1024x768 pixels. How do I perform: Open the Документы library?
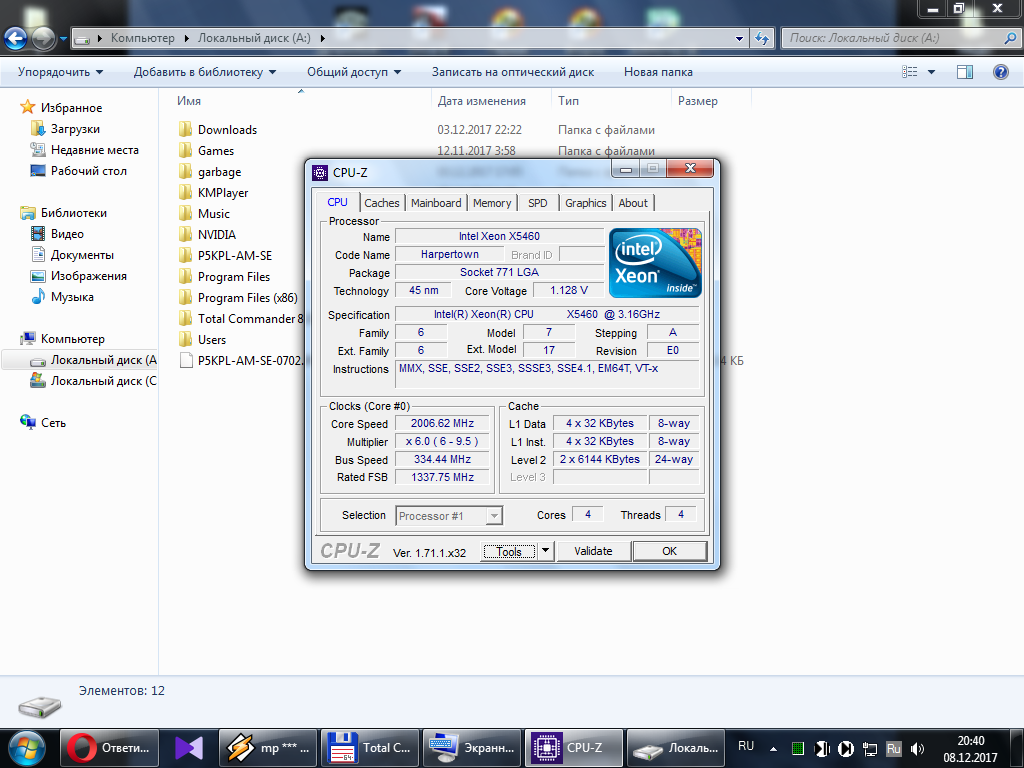82,255
